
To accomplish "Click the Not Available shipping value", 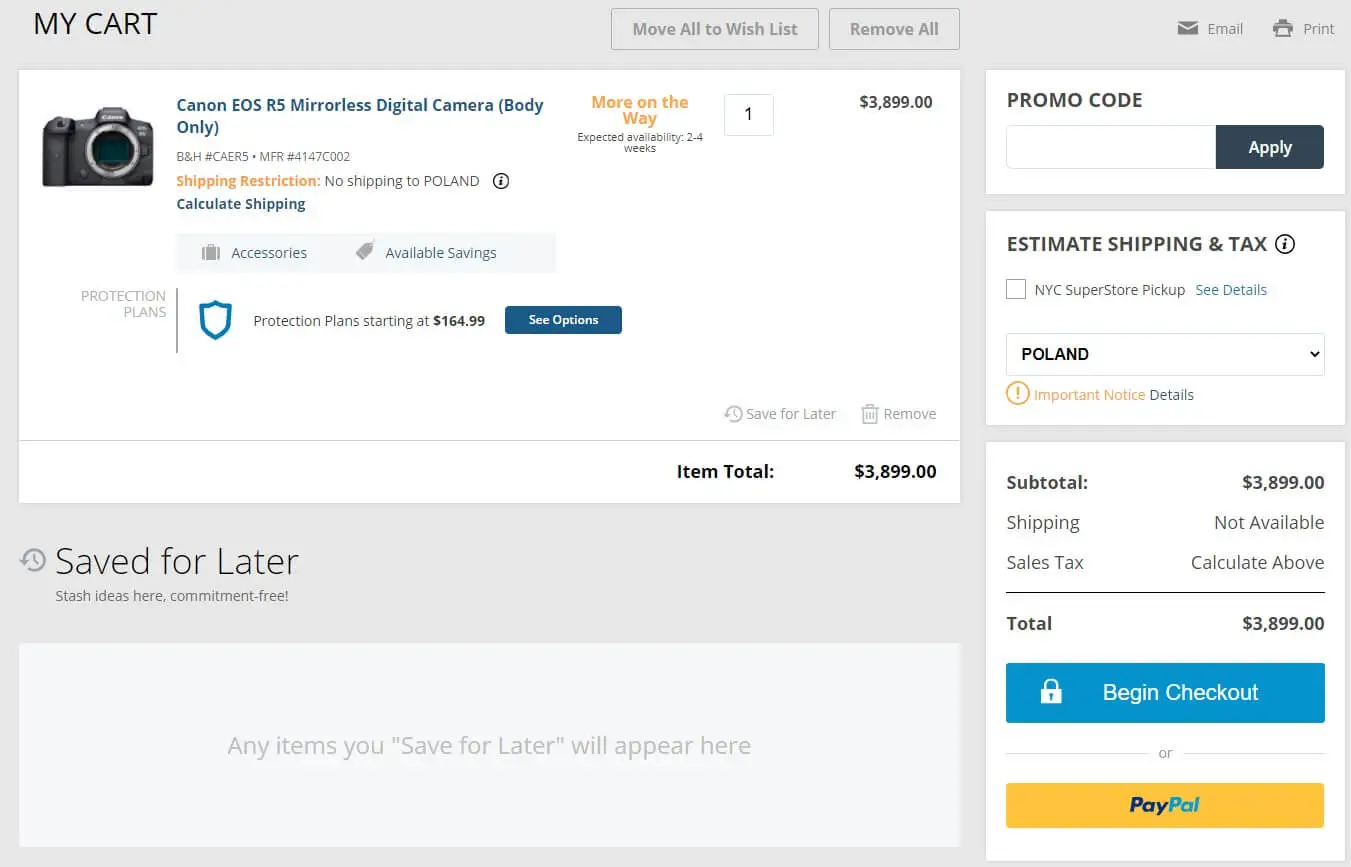I will coord(1269,522).
